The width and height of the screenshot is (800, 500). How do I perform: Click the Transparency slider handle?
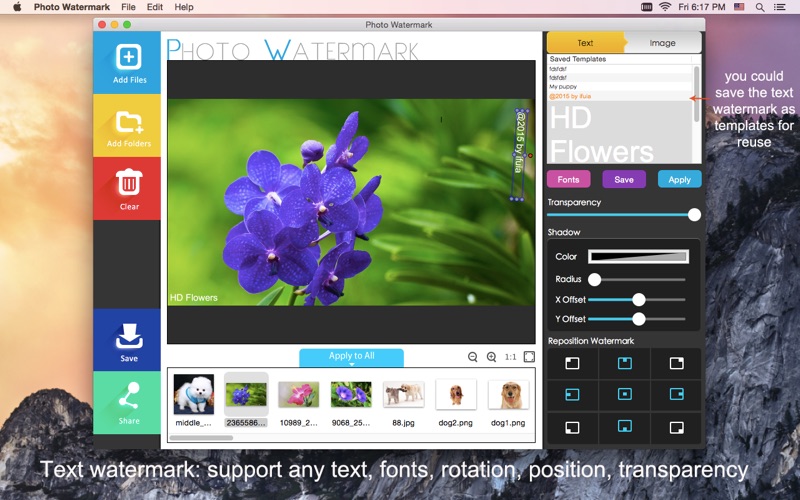pyautogui.click(x=694, y=215)
